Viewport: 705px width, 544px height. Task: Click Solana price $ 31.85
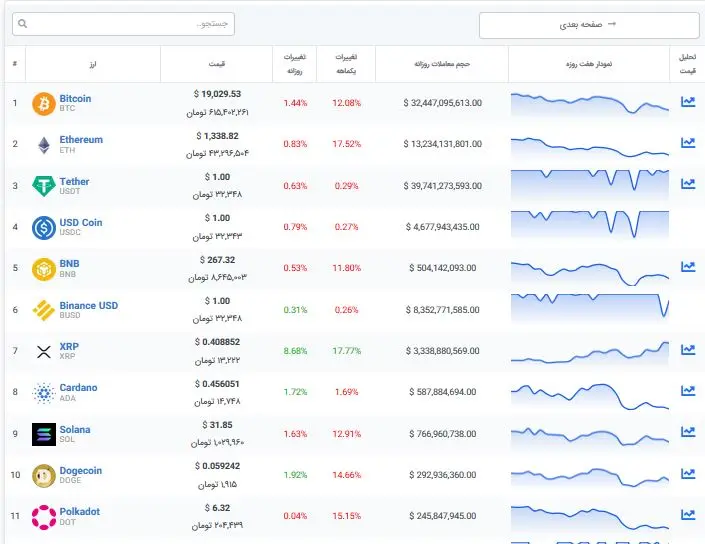[x=217, y=425]
